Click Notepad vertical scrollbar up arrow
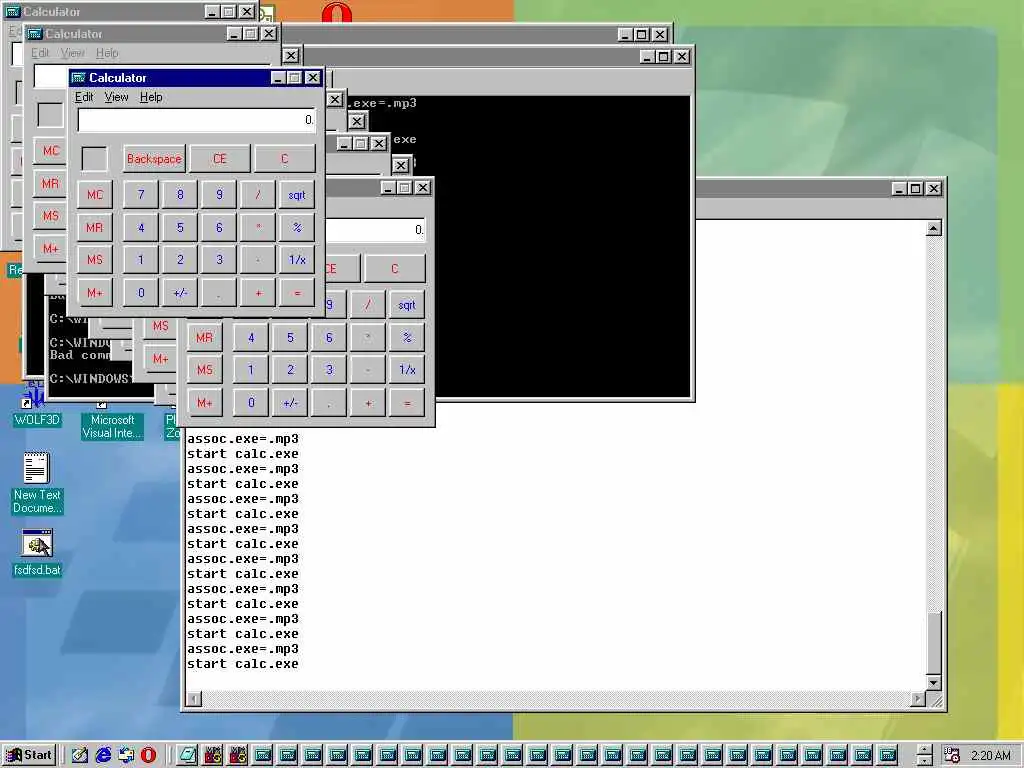The image size is (1024, 768). [x=934, y=229]
